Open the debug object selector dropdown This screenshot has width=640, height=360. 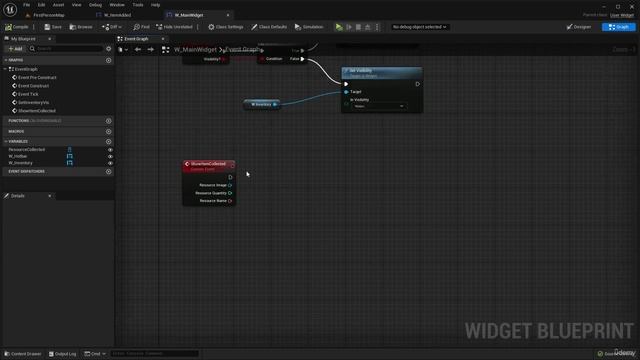pyautogui.click(x=419, y=27)
